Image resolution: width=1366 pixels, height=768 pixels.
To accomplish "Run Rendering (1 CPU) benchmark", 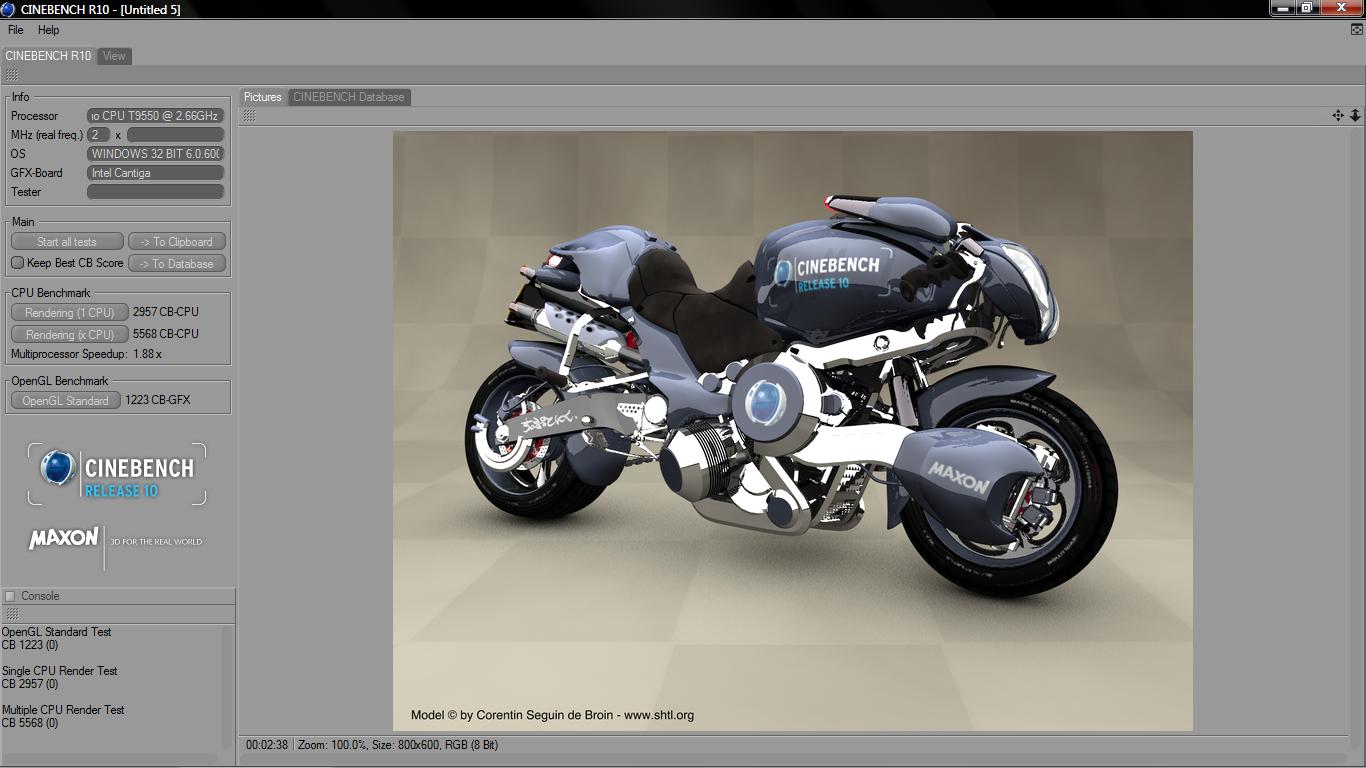I will pos(70,313).
